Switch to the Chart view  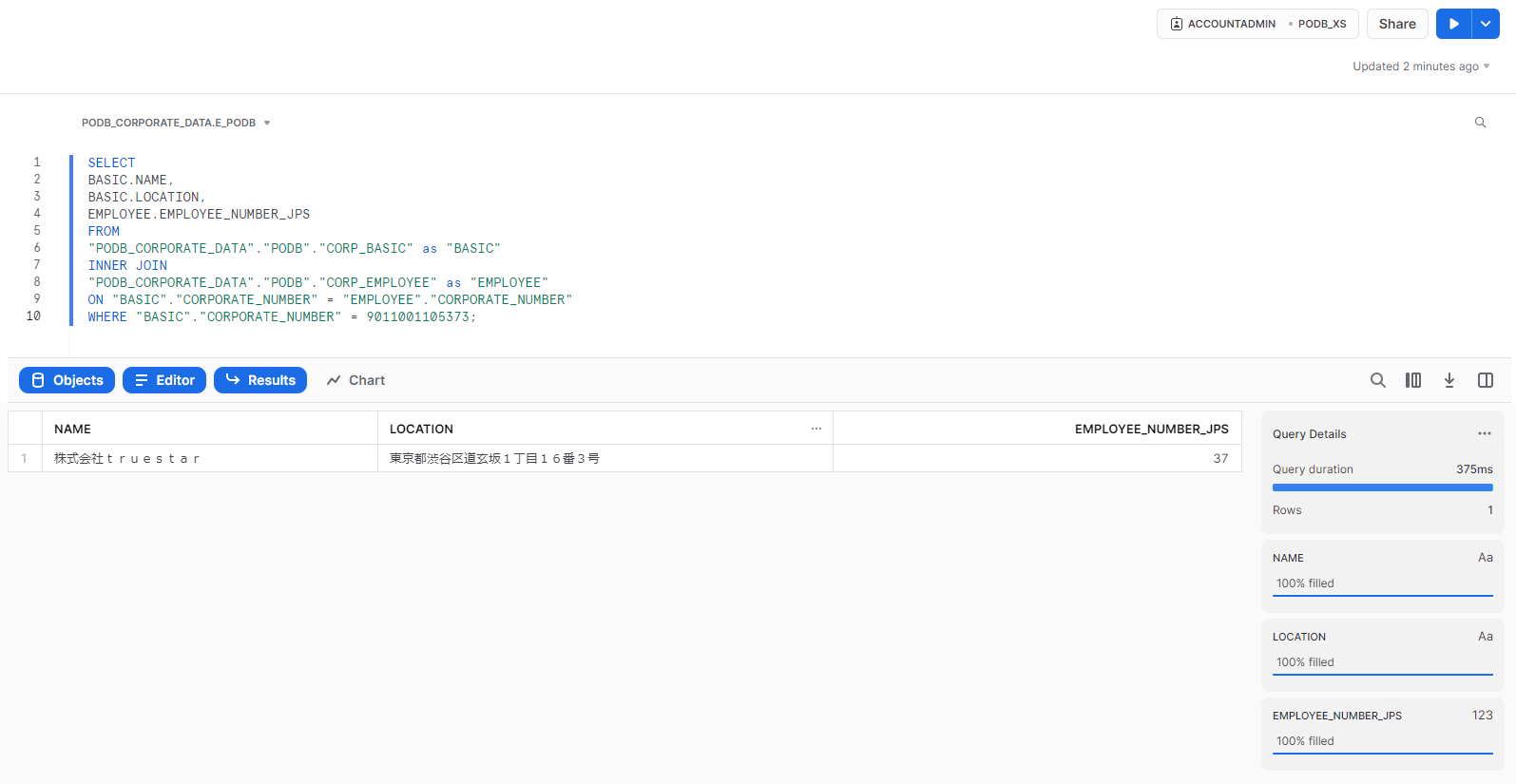click(x=355, y=380)
